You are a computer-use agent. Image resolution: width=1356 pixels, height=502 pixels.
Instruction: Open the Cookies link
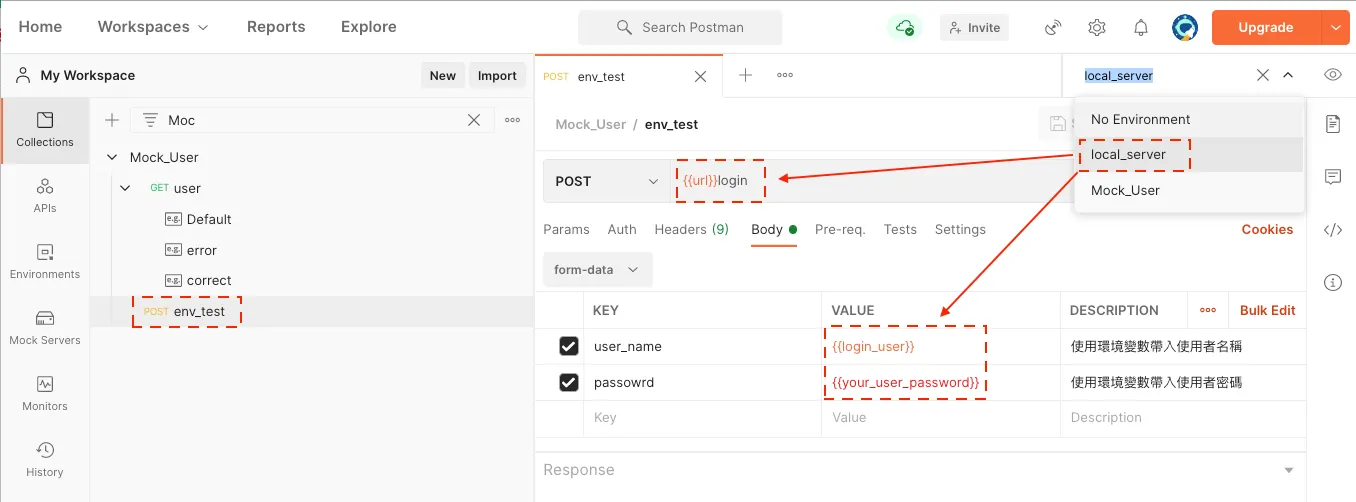point(1267,229)
